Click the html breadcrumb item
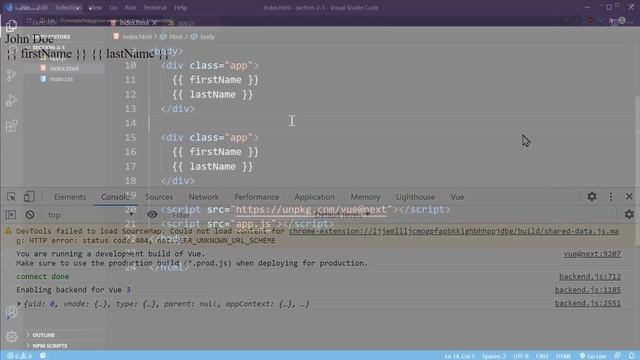The height and width of the screenshot is (360, 640). [x=176, y=37]
